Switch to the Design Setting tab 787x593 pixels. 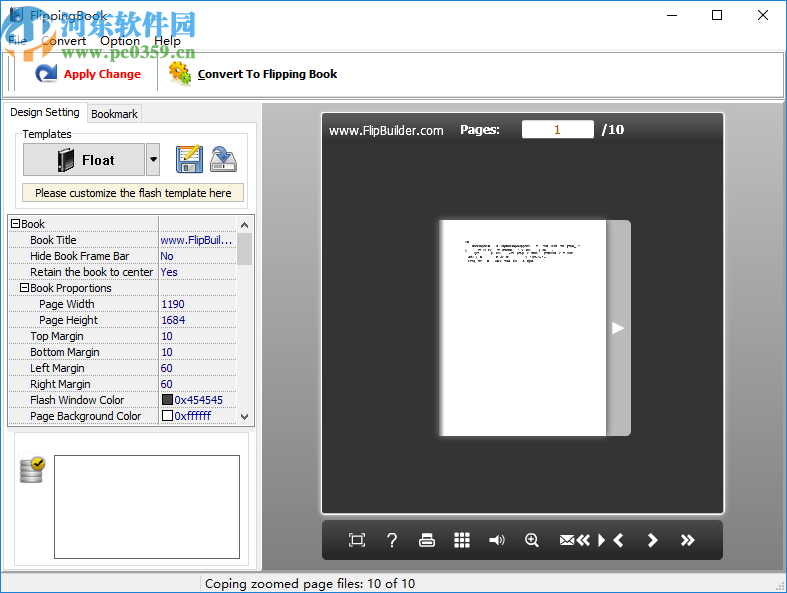[45, 112]
